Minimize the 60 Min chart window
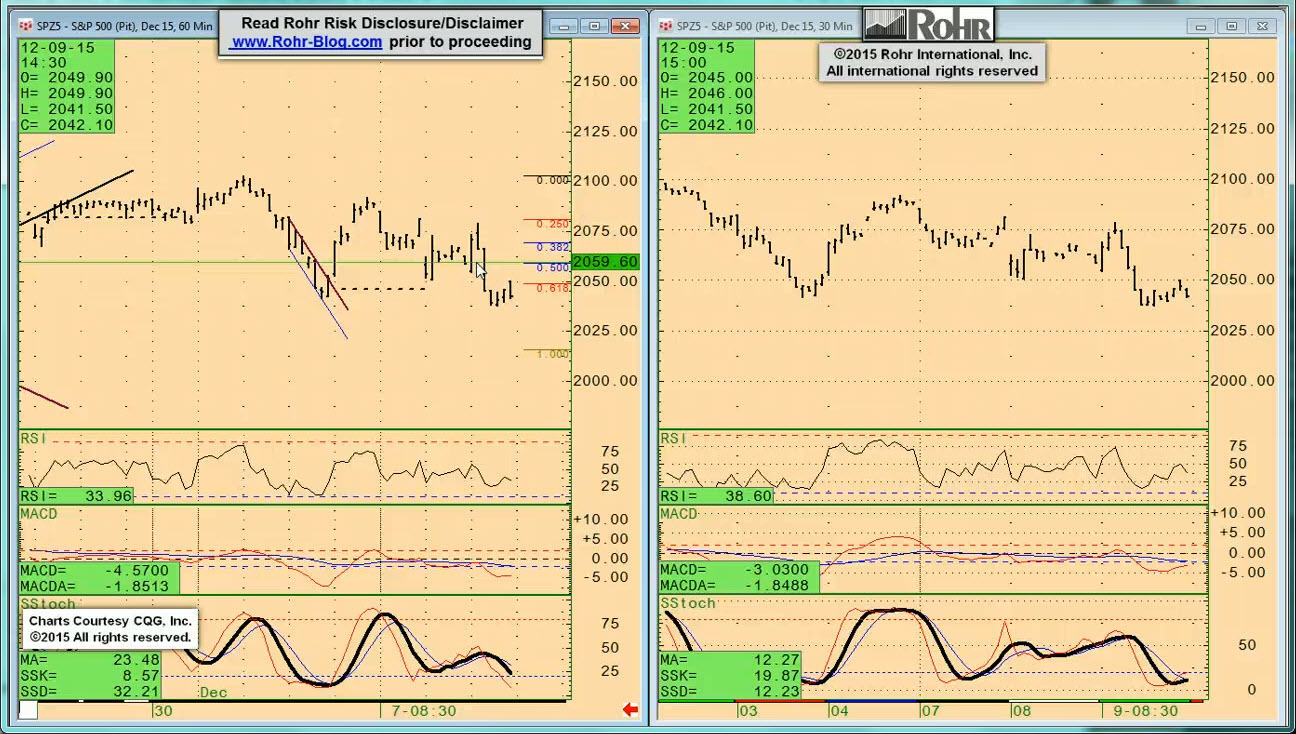This screenshot has width=1296, height=734. tap(563, 26)
